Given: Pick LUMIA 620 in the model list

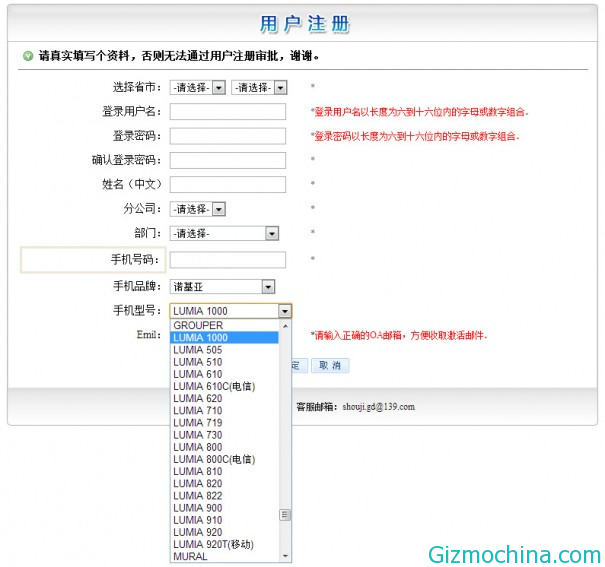Looking at the screenshot, I should coord(224,398).
